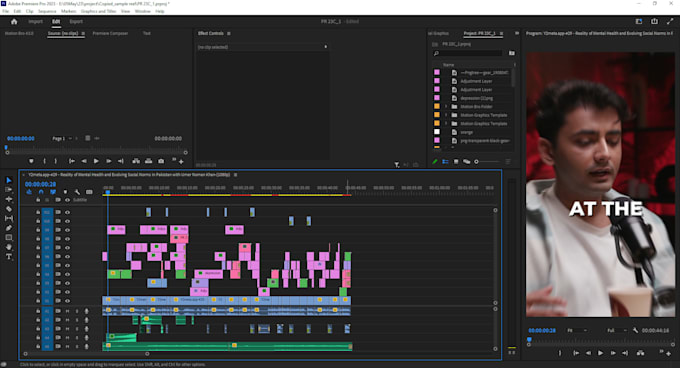Switch the Project panel to Freeform View
Image resolution: width=680 pixels, height=368 pixels.
pos(466,162)
